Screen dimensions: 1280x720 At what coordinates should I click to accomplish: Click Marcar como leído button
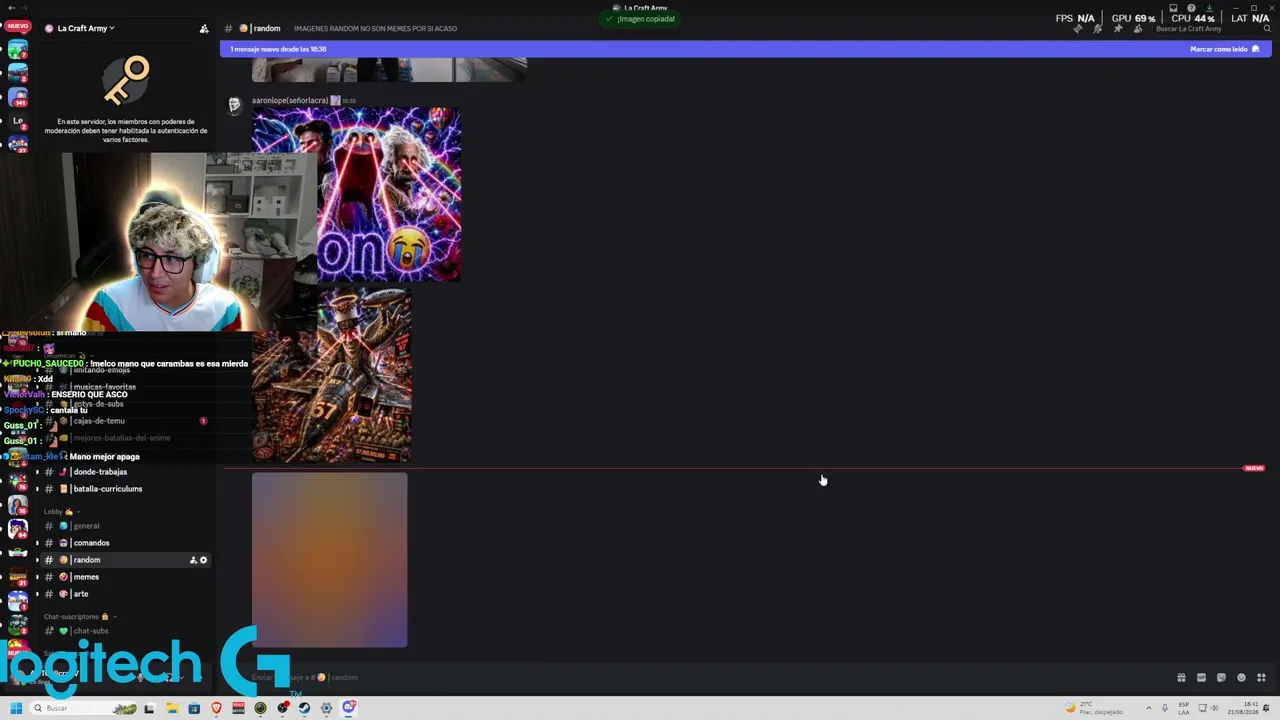(1224, 49)
